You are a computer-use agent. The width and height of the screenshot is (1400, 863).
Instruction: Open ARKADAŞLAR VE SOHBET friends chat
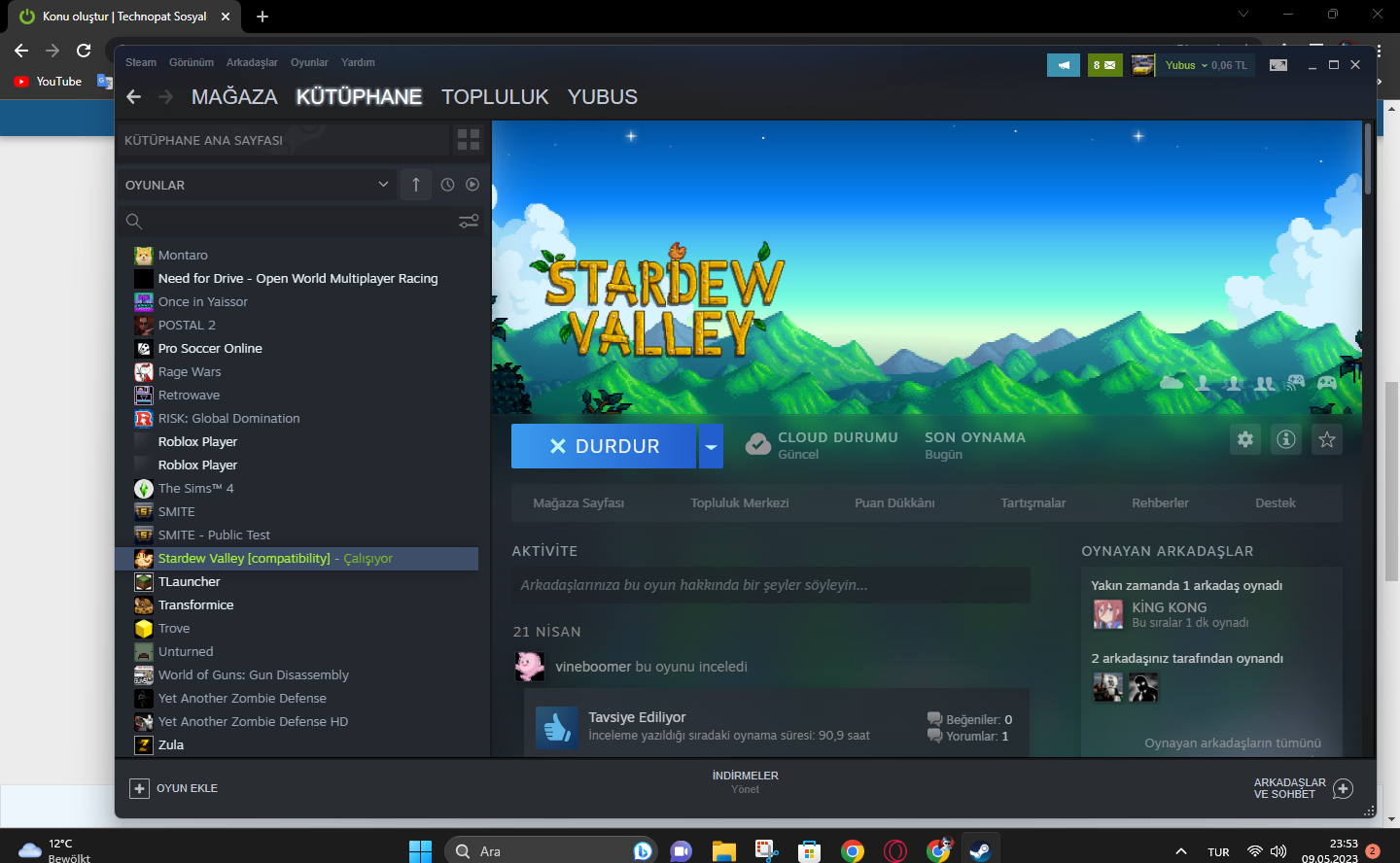point(1303,788)
